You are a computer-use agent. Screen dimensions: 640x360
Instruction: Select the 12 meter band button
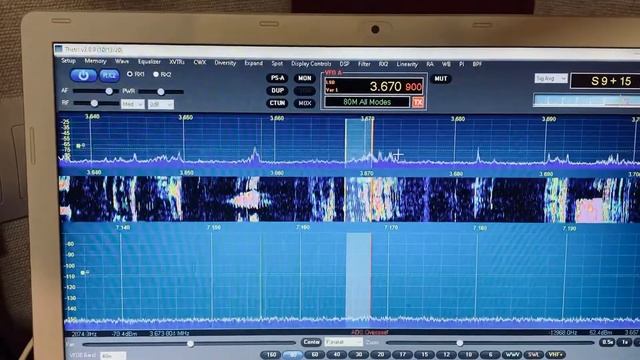[447, 355]
